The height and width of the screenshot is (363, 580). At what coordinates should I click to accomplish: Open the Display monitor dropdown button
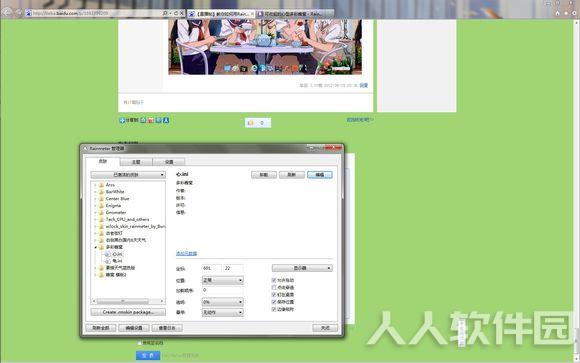pyautogui.click(x=302, y=268)
